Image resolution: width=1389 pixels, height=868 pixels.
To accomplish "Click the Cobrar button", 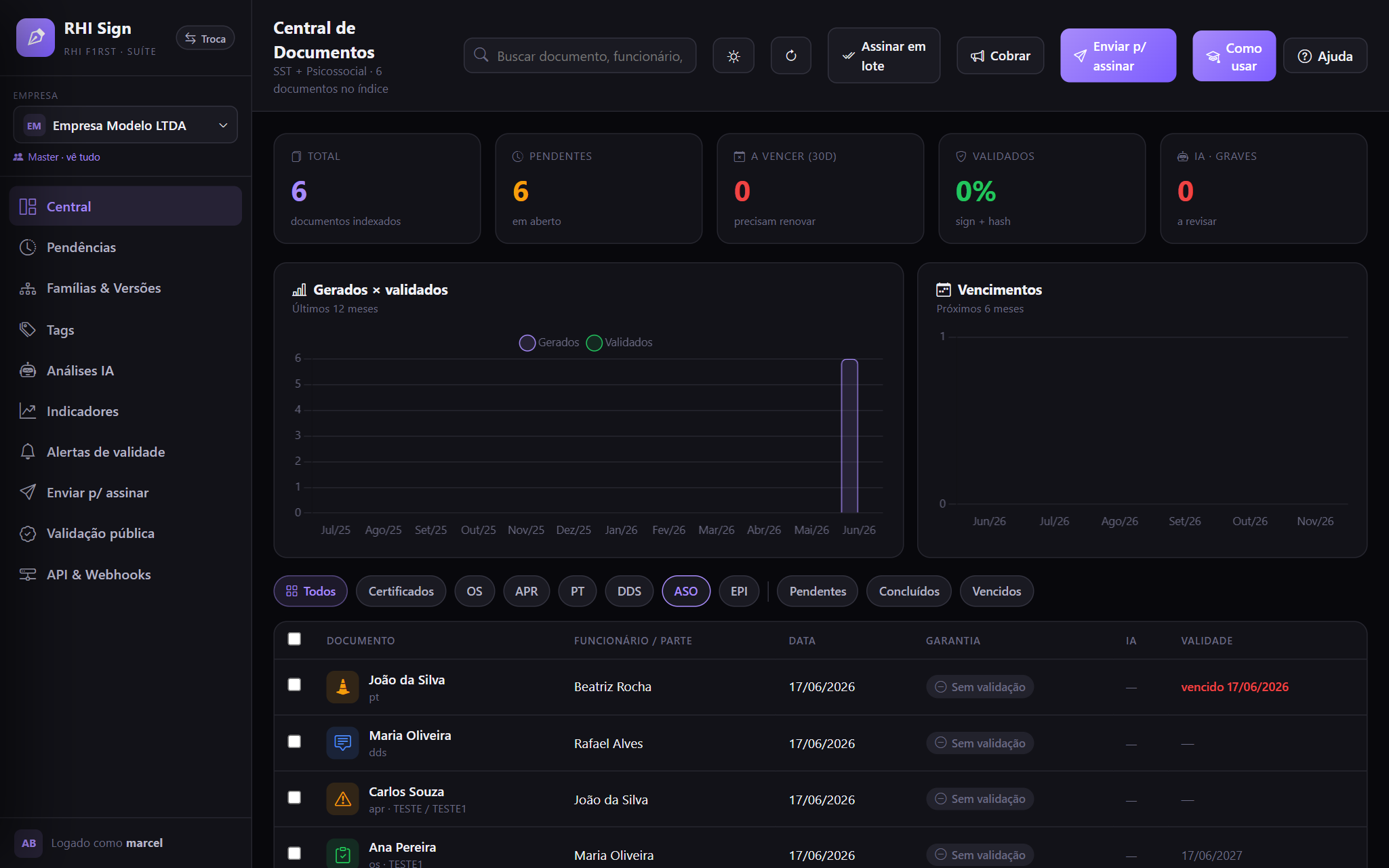I will (1000, 56).
